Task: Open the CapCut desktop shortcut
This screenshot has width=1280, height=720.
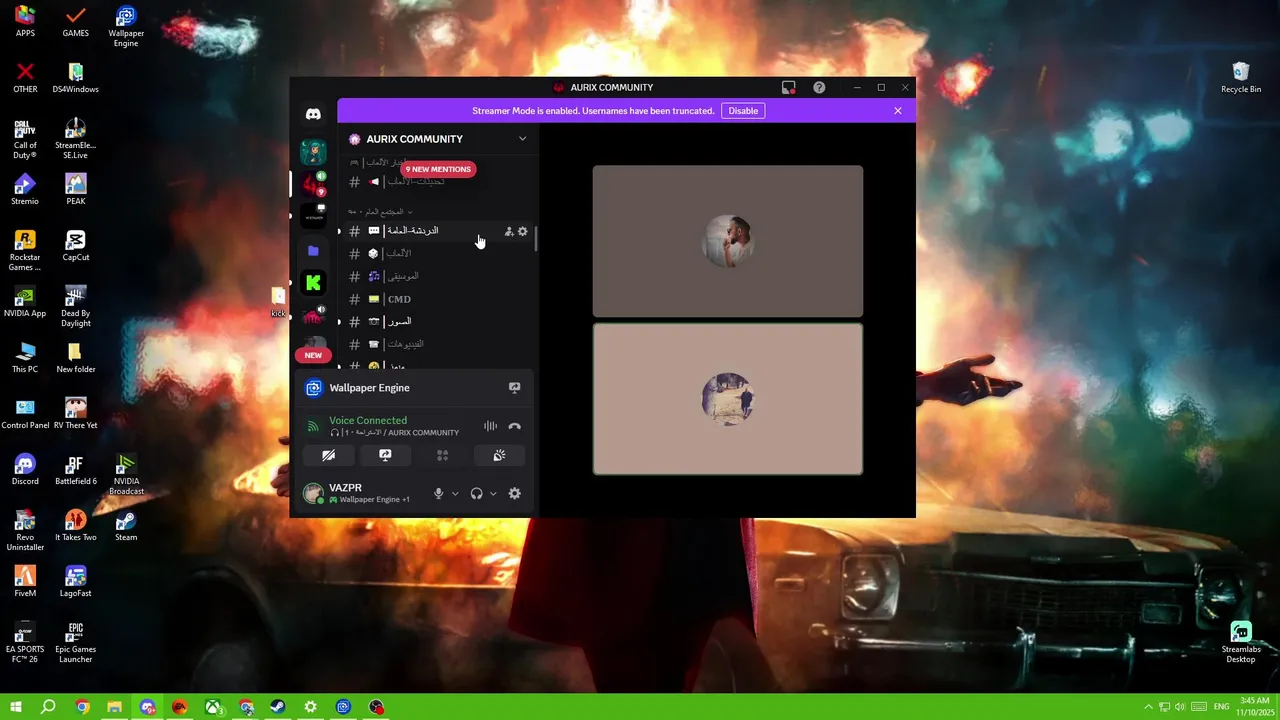Action: [76, 246]
